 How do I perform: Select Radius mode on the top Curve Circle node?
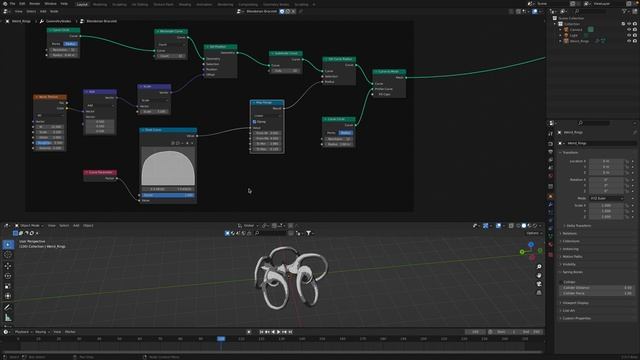coord(70,44)
